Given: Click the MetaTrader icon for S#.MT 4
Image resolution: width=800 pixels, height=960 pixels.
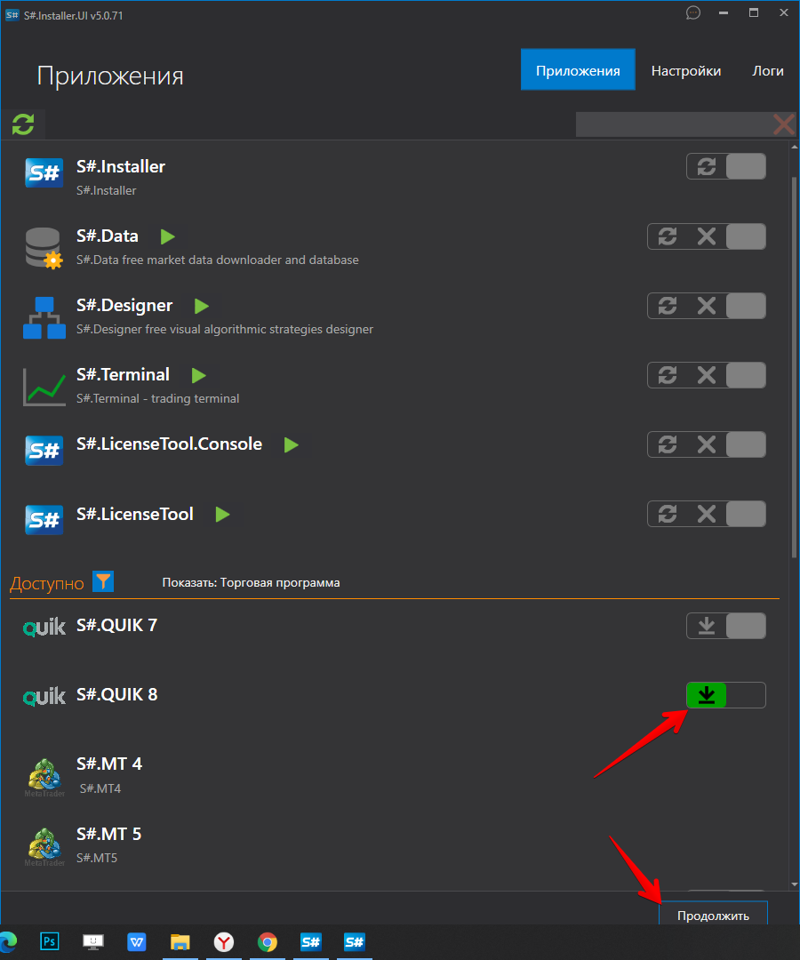Looking at the screenshot, I should click(44, 776).
